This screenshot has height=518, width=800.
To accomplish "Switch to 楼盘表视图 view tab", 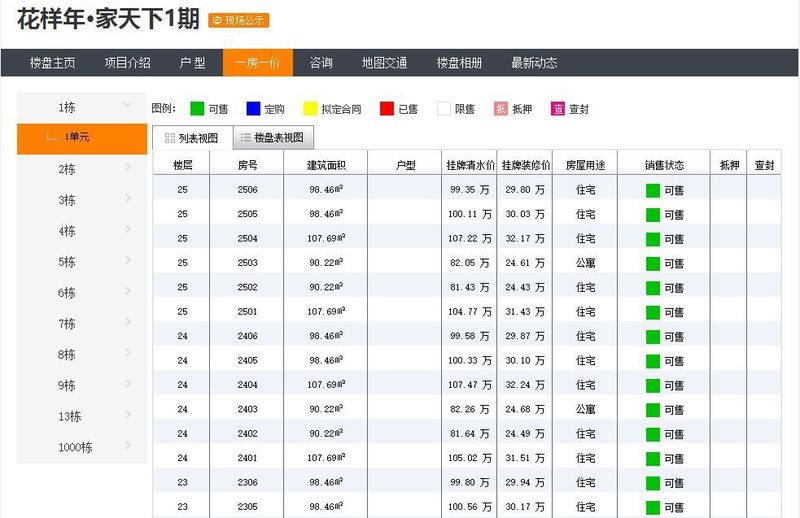I will 272,138.
